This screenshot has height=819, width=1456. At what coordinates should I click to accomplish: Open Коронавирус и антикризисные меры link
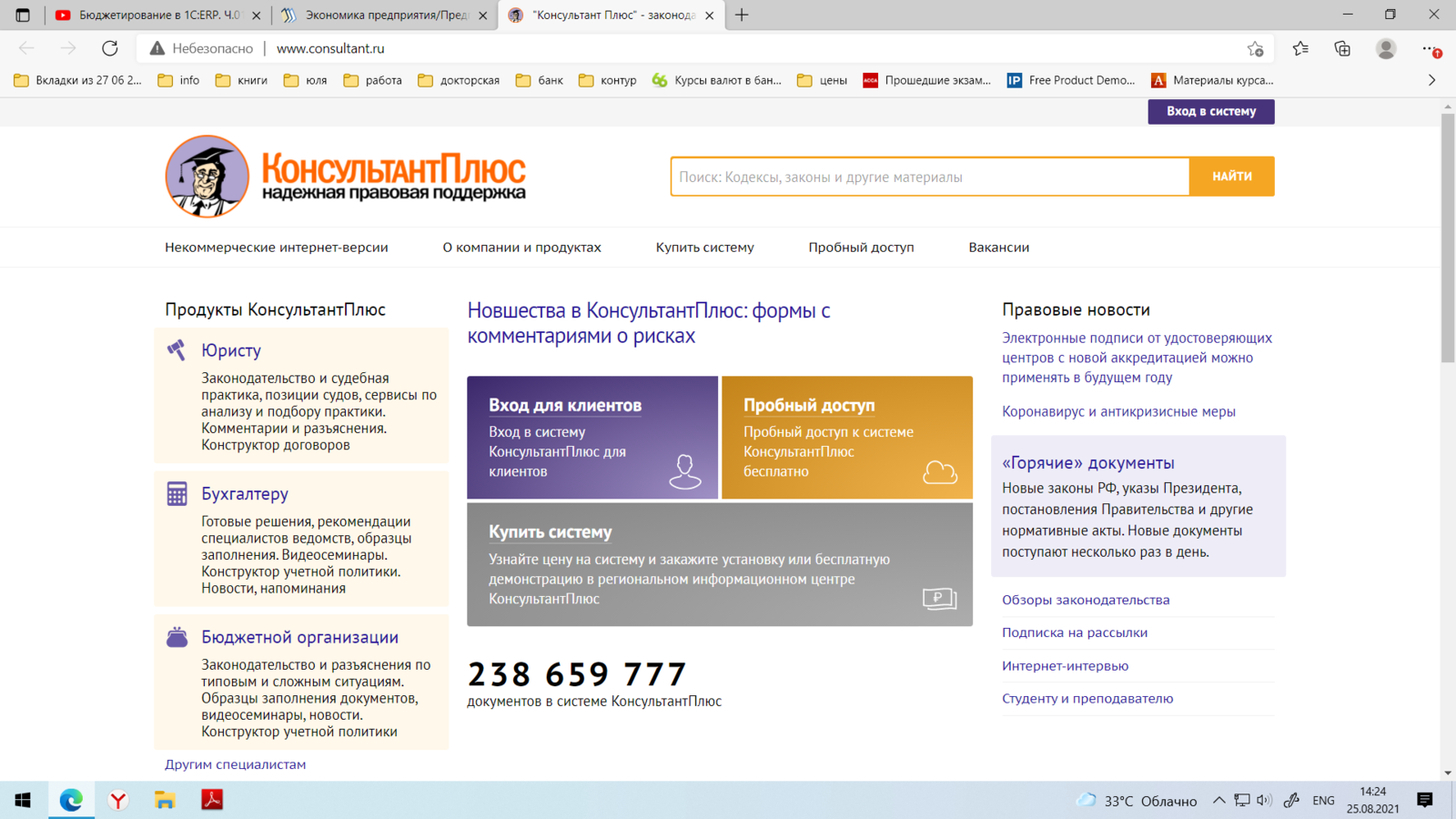point(1119,411)
